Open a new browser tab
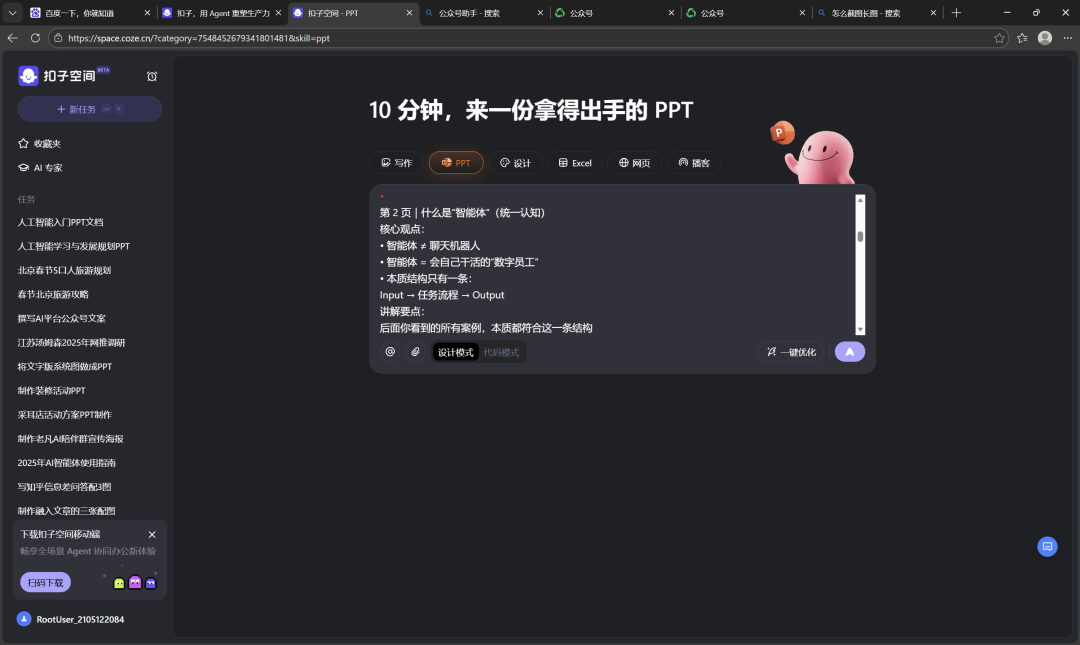 (x=956, y=13)
